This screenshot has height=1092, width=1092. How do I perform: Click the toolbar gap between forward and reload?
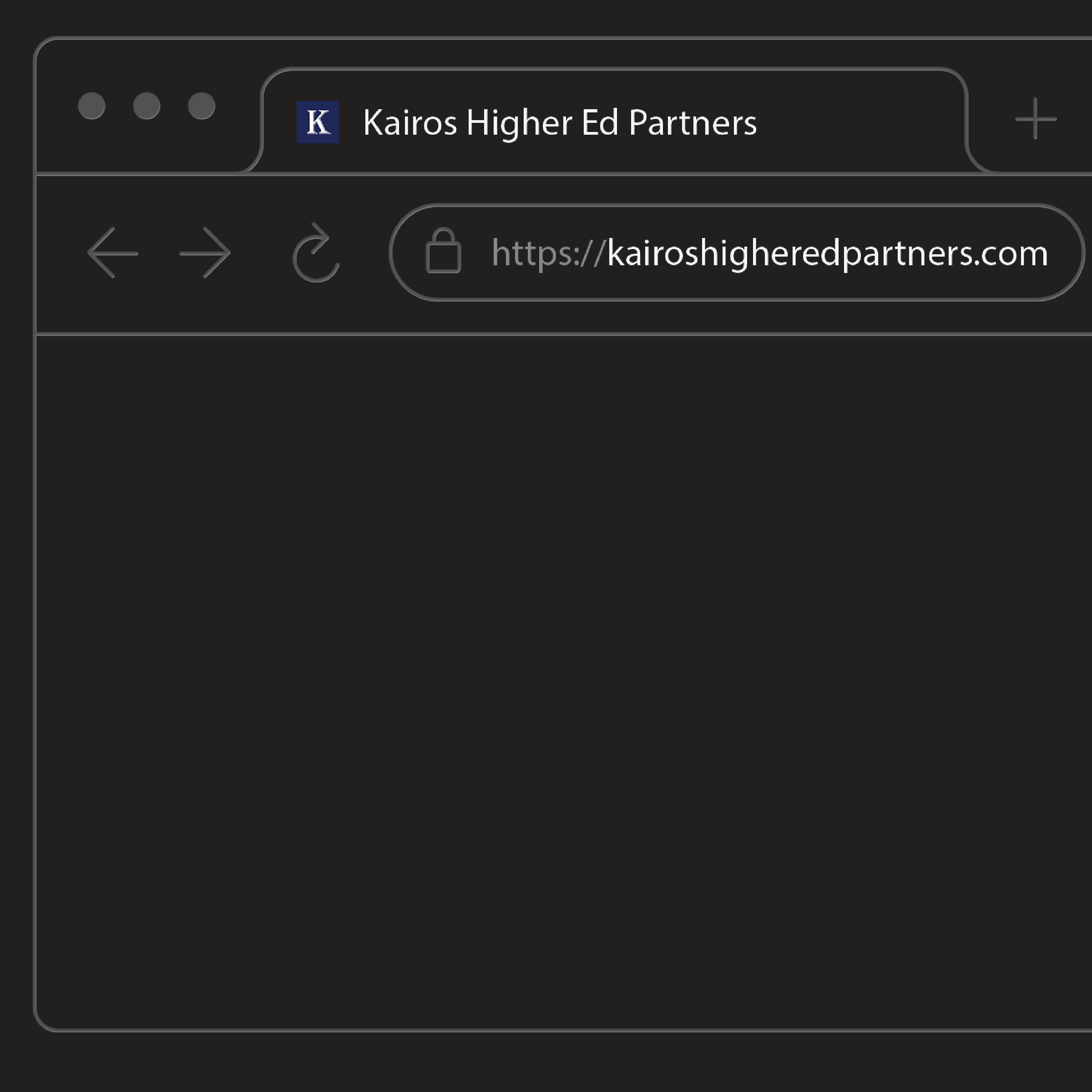261,253
